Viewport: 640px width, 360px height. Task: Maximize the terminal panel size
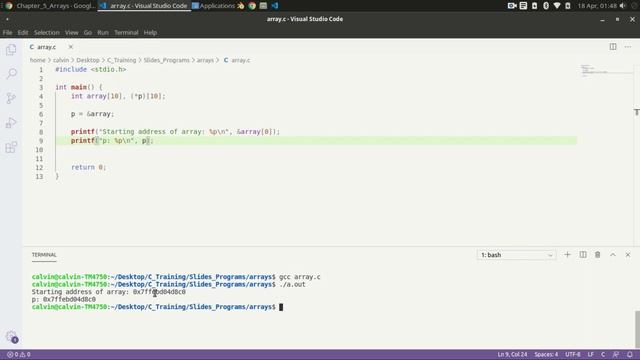613,255
